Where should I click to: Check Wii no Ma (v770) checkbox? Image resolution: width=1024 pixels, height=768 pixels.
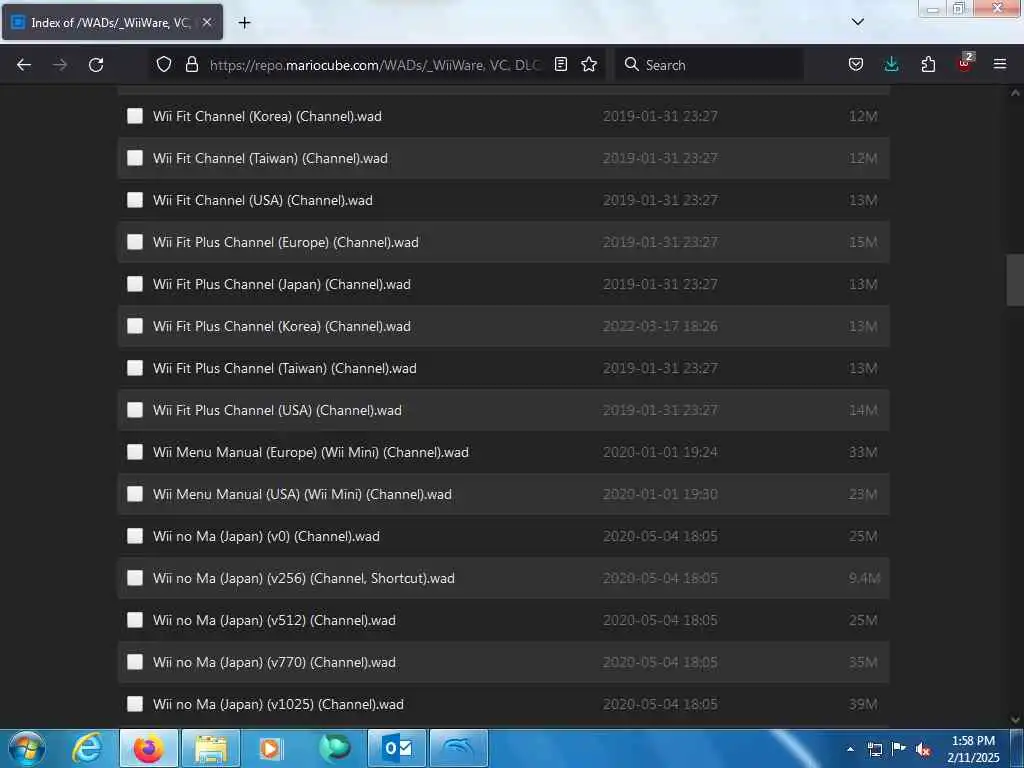[135, 662]
